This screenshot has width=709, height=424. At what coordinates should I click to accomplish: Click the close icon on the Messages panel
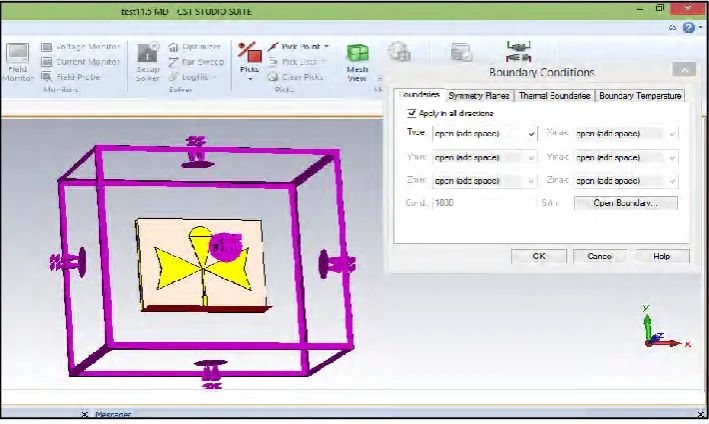tap(85, 414)
